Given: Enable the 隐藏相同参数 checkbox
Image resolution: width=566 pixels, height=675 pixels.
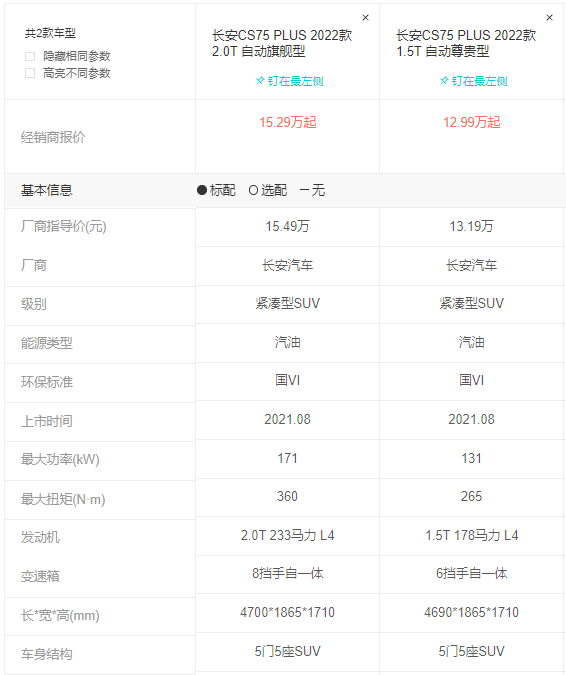Looking at the screenshot, I should (30, 56).
